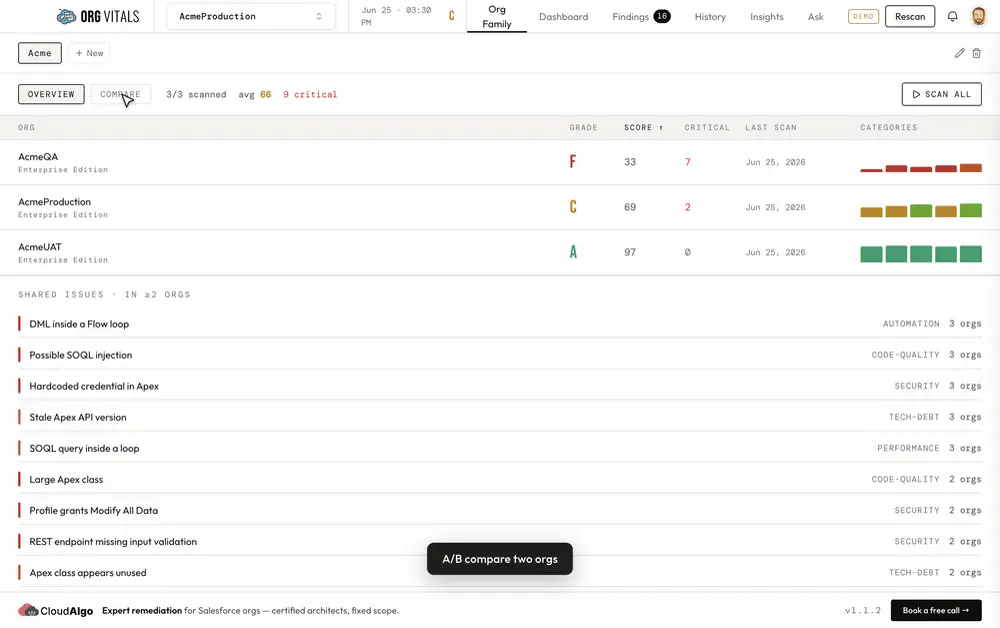Add a new family with + New
Viewport: 1000px width, 628px height.
pyautogui.click(x=89, y=53)
